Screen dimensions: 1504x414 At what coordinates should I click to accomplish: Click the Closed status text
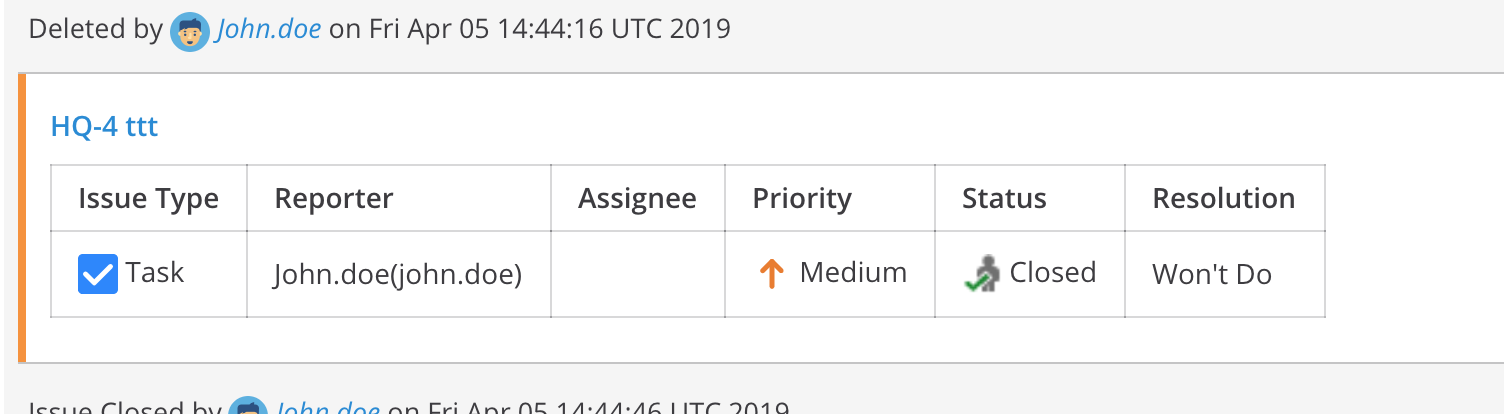click(1053, 272)
